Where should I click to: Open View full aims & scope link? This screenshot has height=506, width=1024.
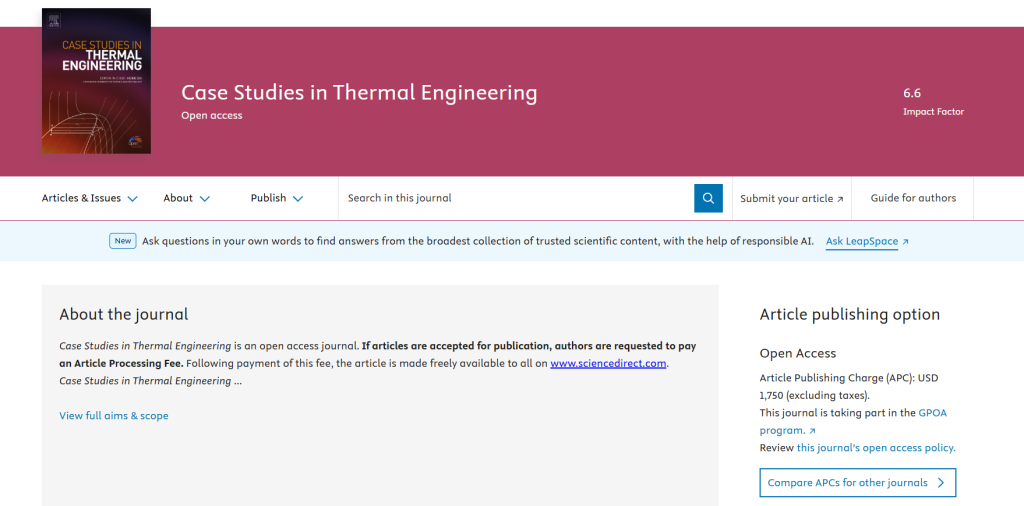click(x=114, y=415)
